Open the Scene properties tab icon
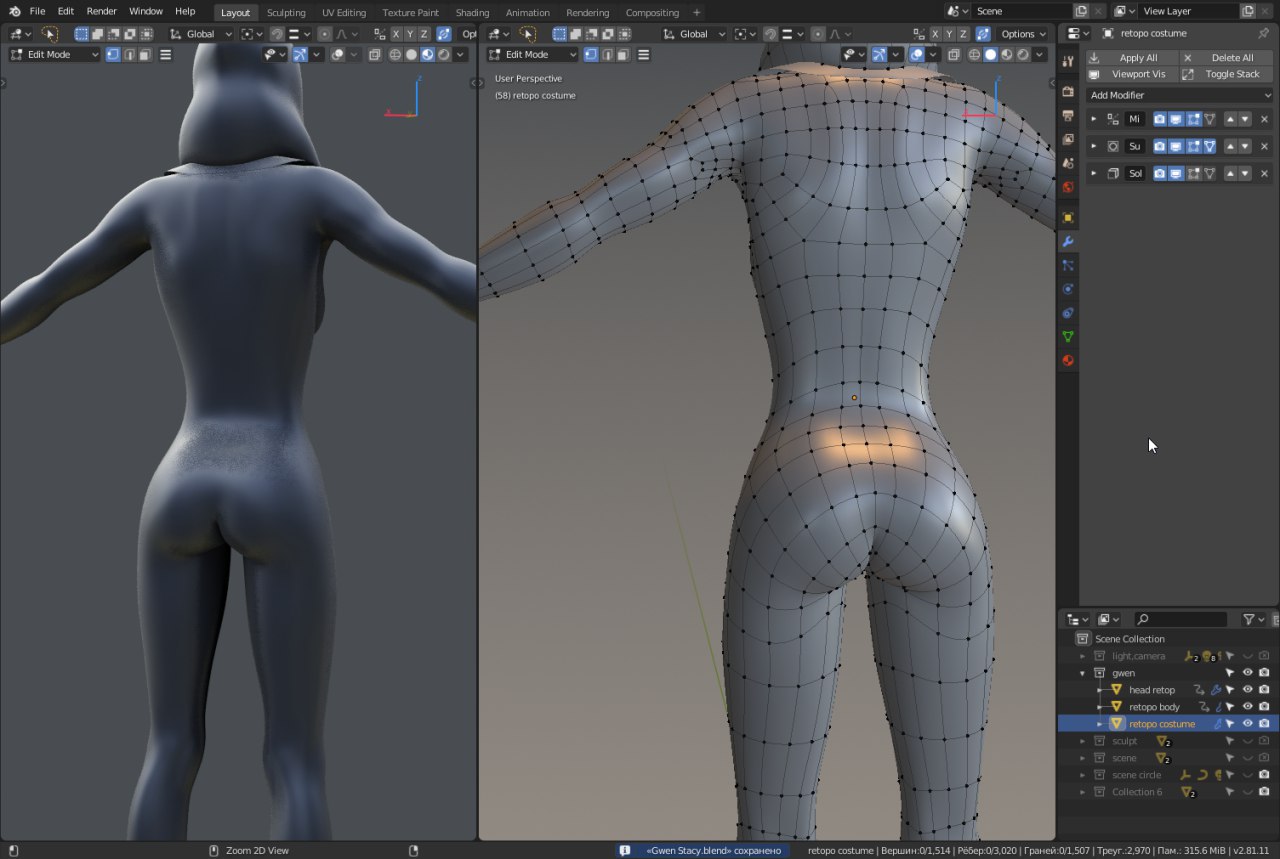Screen dimensions: 1280x859 pos(1068,163)
